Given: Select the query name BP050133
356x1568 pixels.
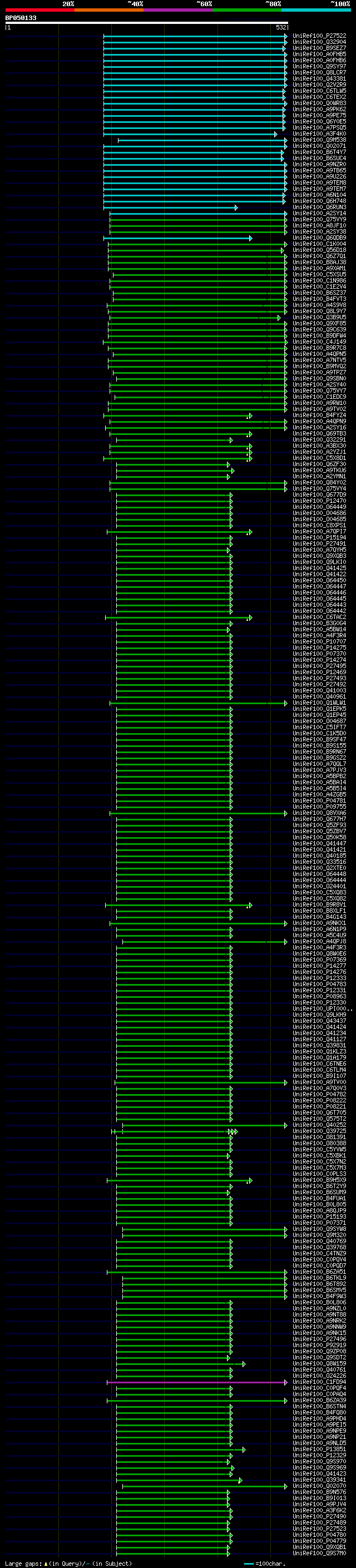Looking at the screenshot, I should click(x=21, y=18).
